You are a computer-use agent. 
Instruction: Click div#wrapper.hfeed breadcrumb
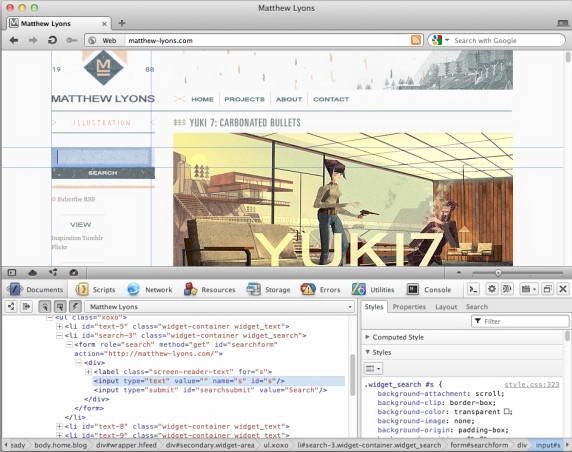click(x=126, y=445)
